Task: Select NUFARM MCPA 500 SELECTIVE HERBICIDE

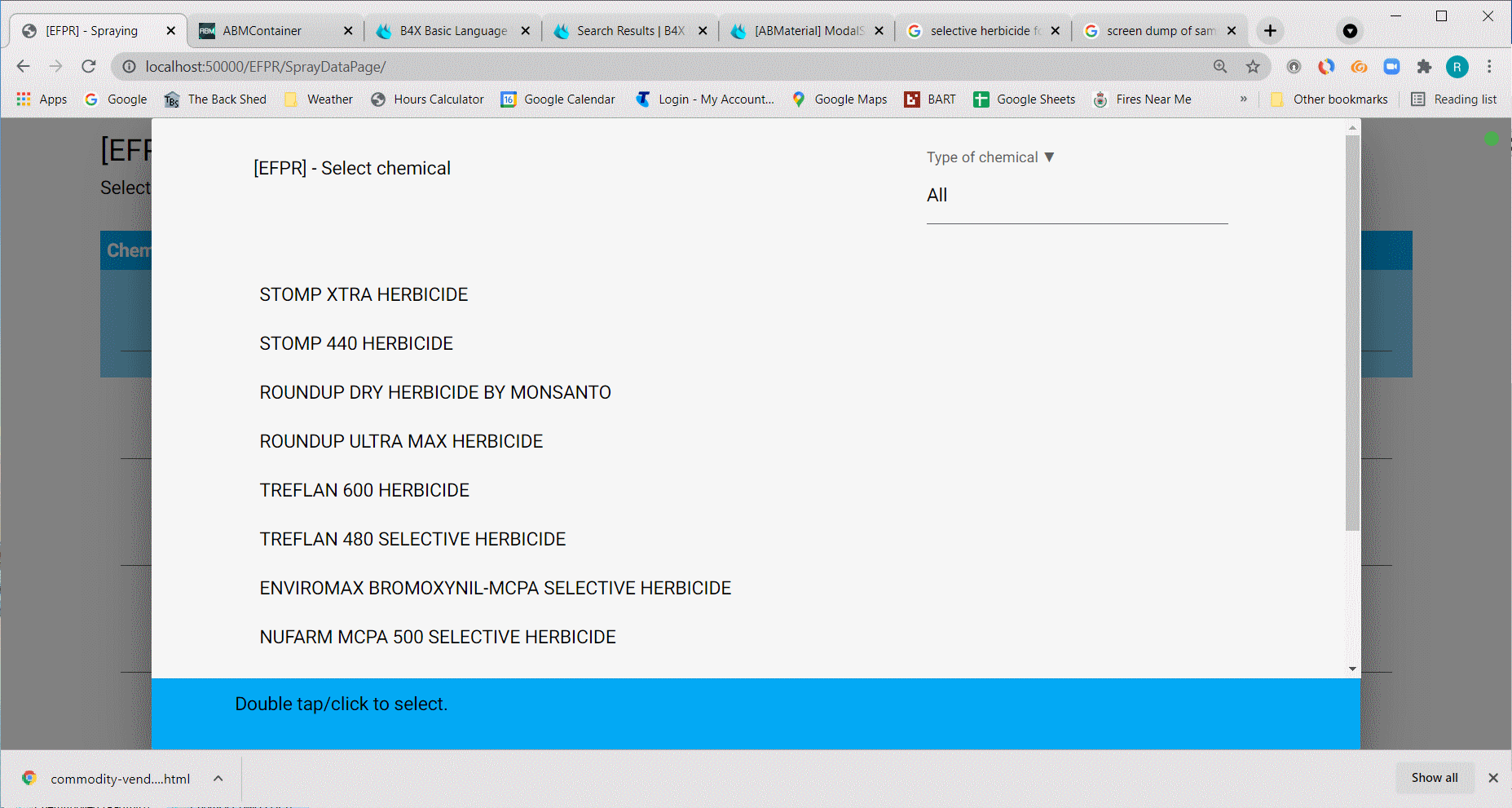Action: (438, 637)
